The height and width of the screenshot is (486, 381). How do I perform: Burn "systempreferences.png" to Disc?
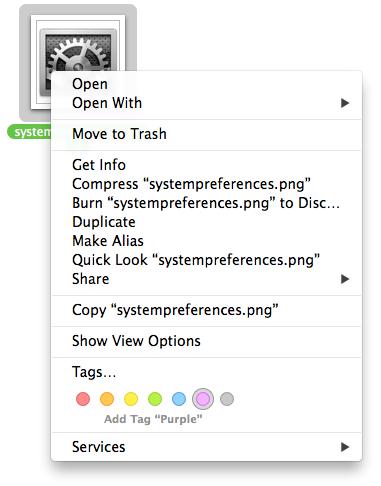207,203
